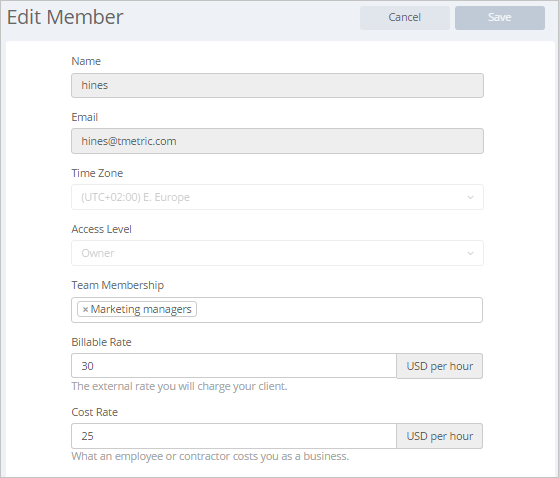This screenshot has width=559, height=478.
Task: Click the Team Membership field empty area
Action: tap(339, 310)
